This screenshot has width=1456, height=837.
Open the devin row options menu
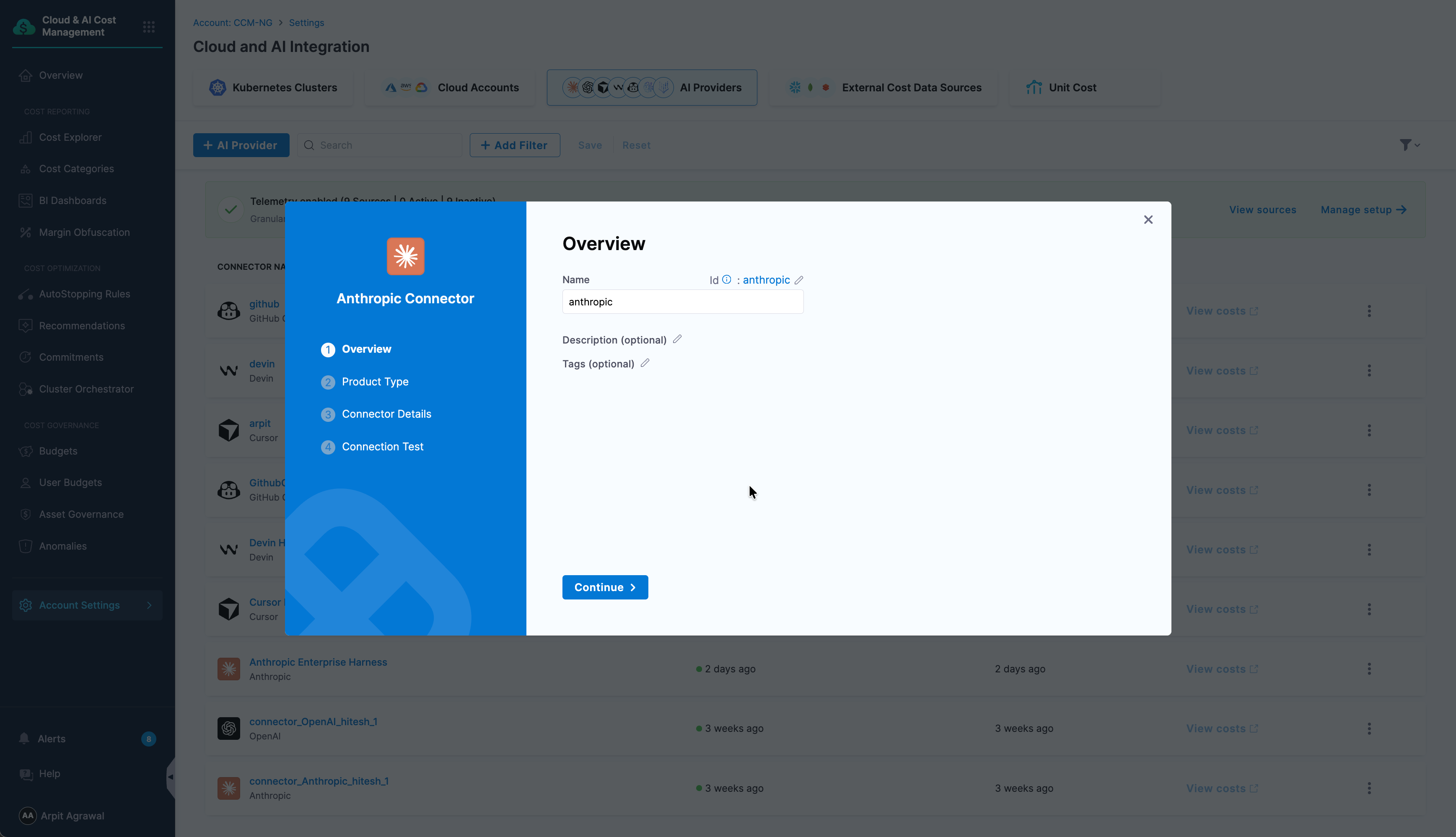[x=1368, y=371]
